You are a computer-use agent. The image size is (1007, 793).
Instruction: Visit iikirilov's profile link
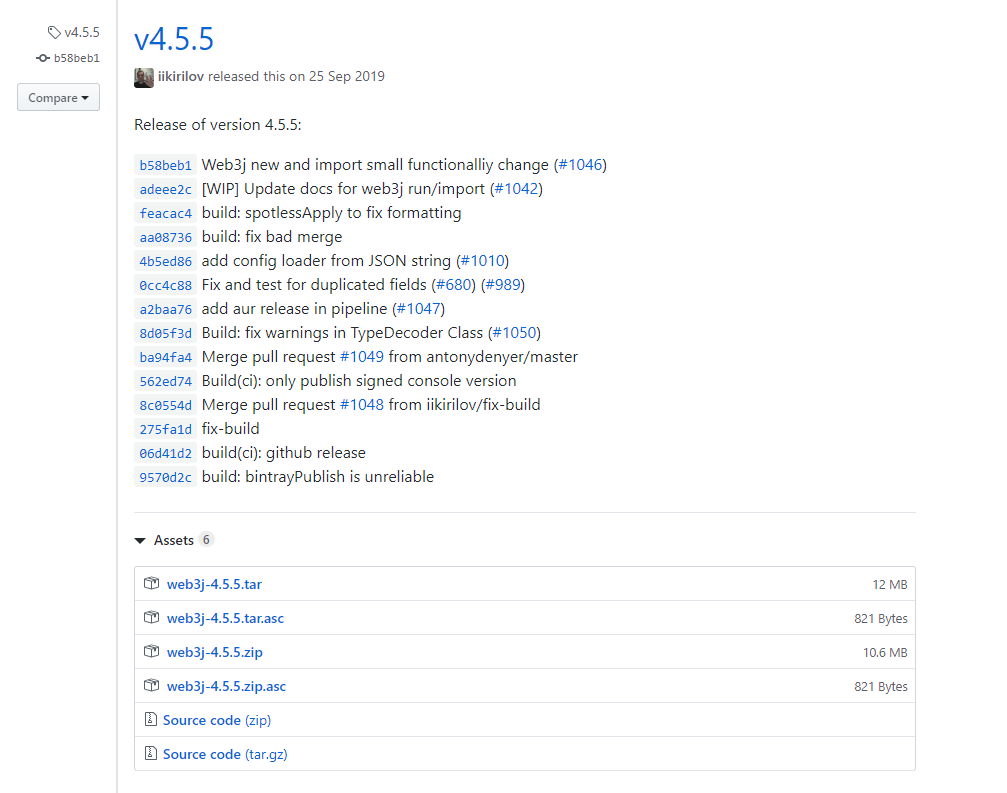180,76
